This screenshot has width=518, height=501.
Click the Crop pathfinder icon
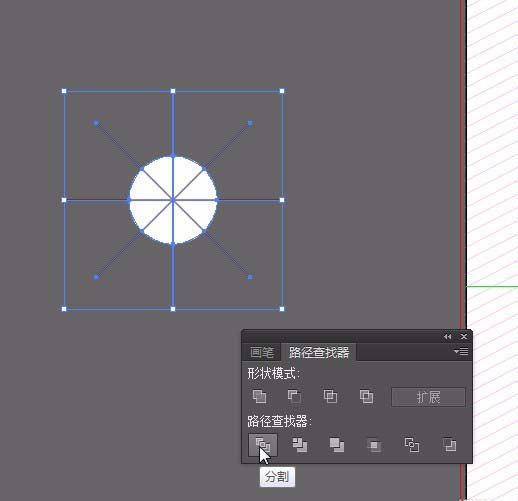(374, 445)
